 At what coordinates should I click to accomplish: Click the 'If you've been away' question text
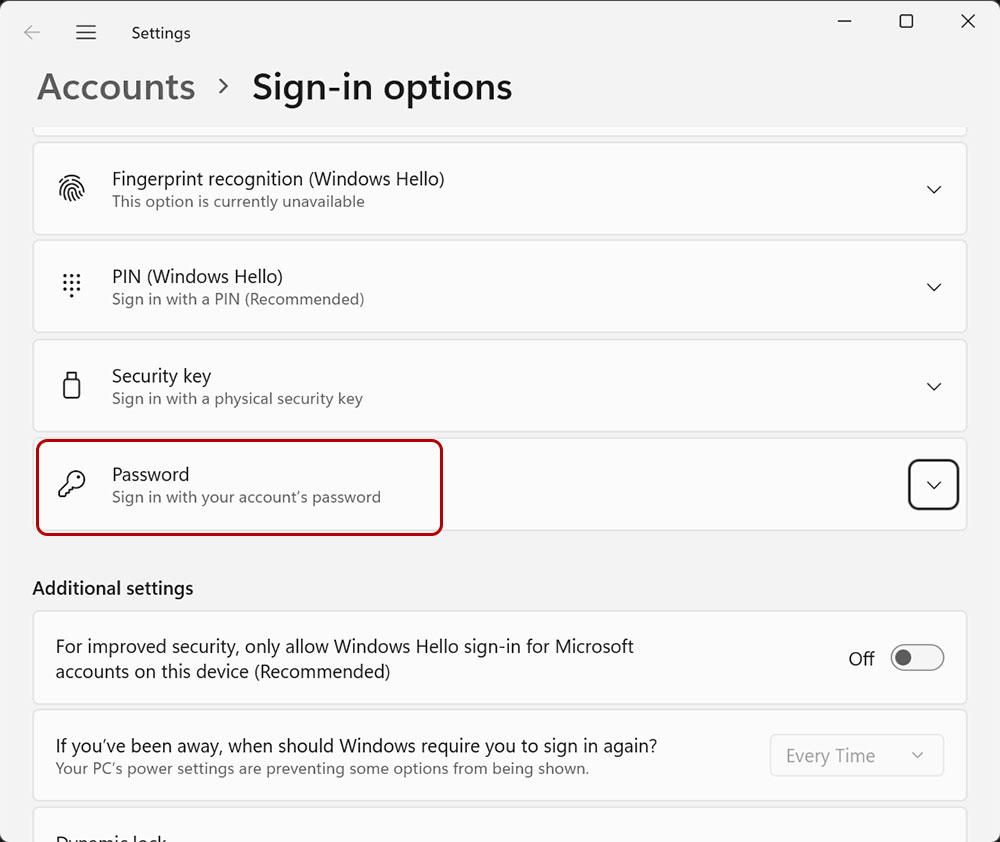coord(357,746)
